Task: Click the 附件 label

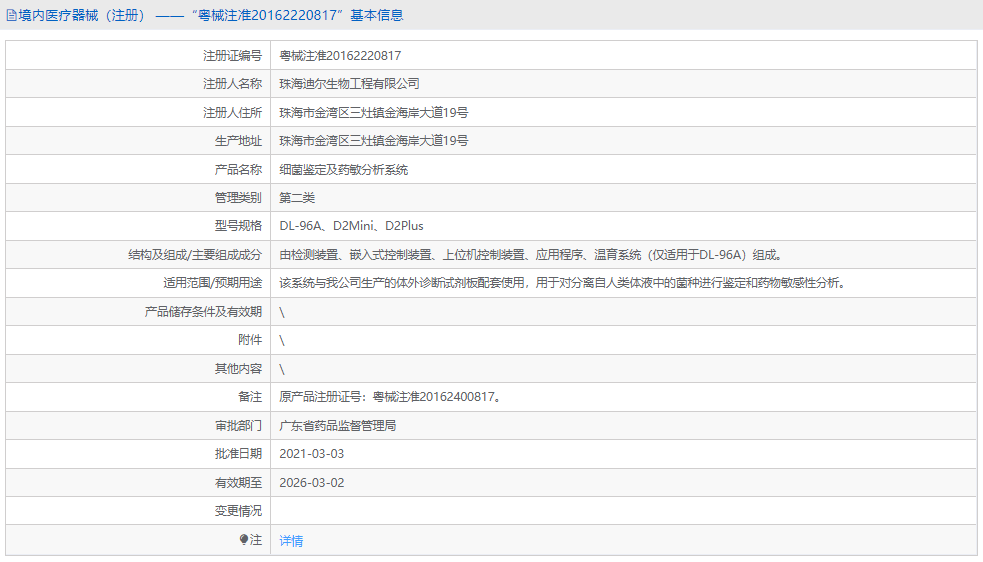Action: pos(250,340)
